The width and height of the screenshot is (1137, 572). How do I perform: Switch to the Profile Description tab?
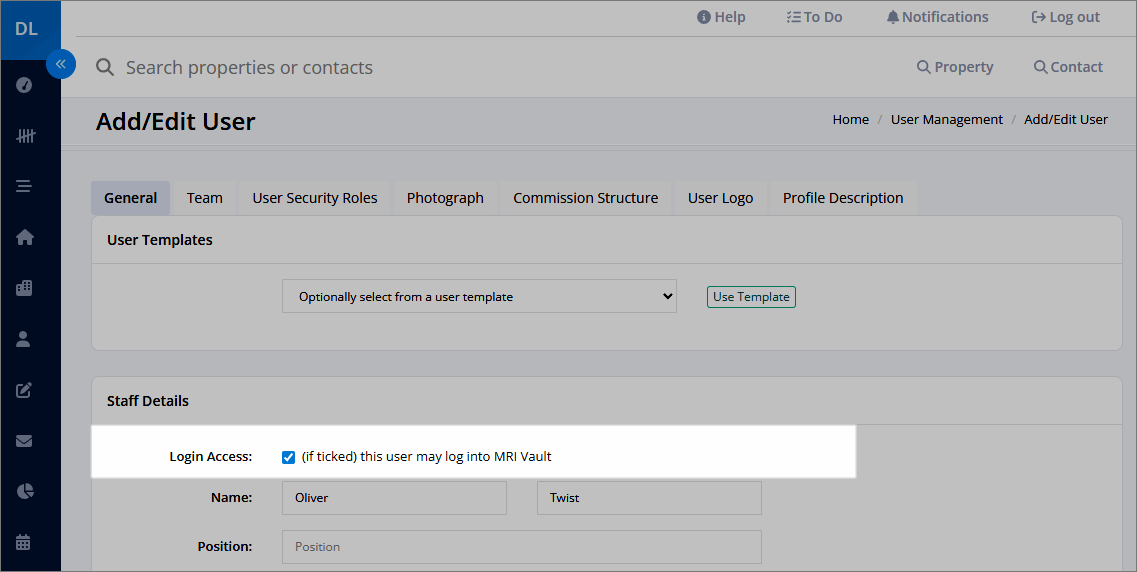tap(843, 198)
